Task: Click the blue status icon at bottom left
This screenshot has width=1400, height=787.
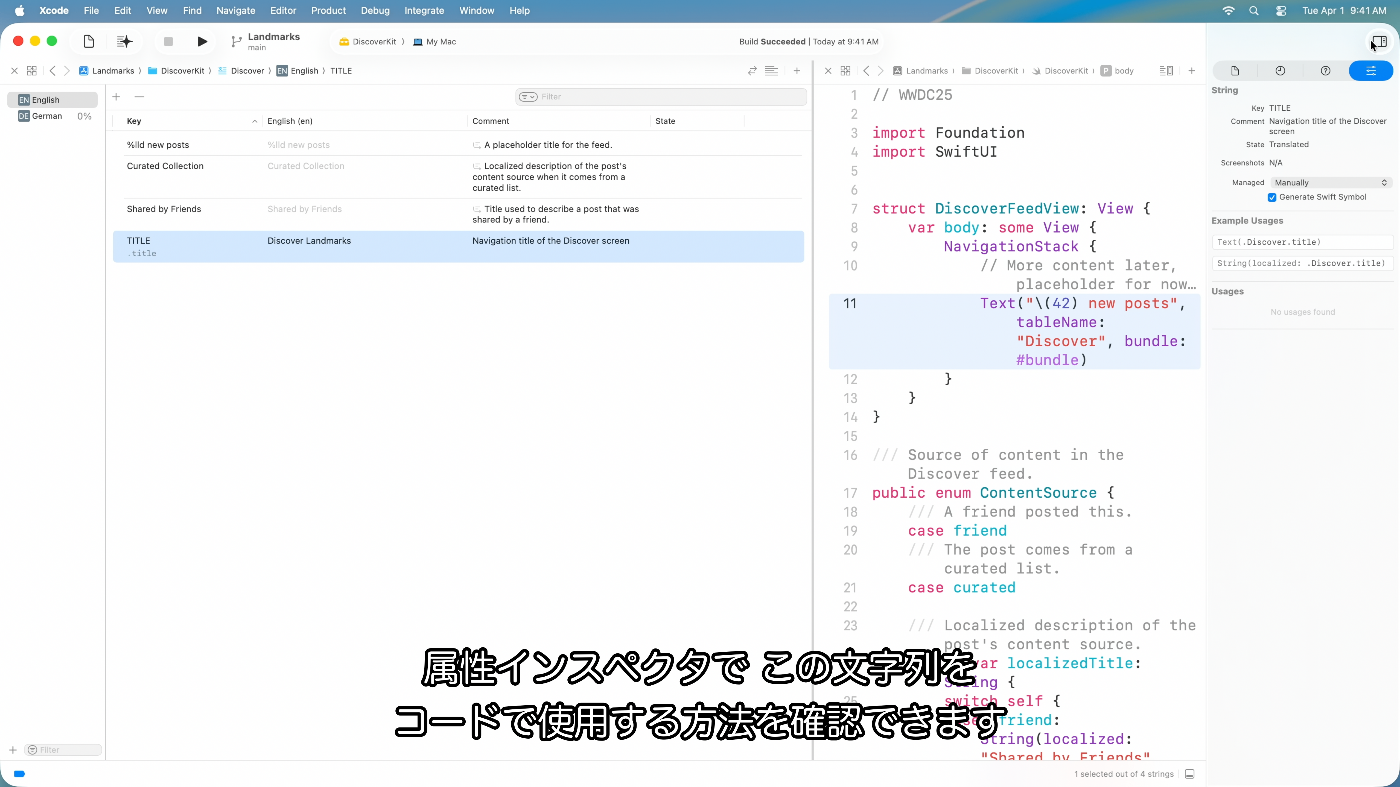Action: click(19, 774)
